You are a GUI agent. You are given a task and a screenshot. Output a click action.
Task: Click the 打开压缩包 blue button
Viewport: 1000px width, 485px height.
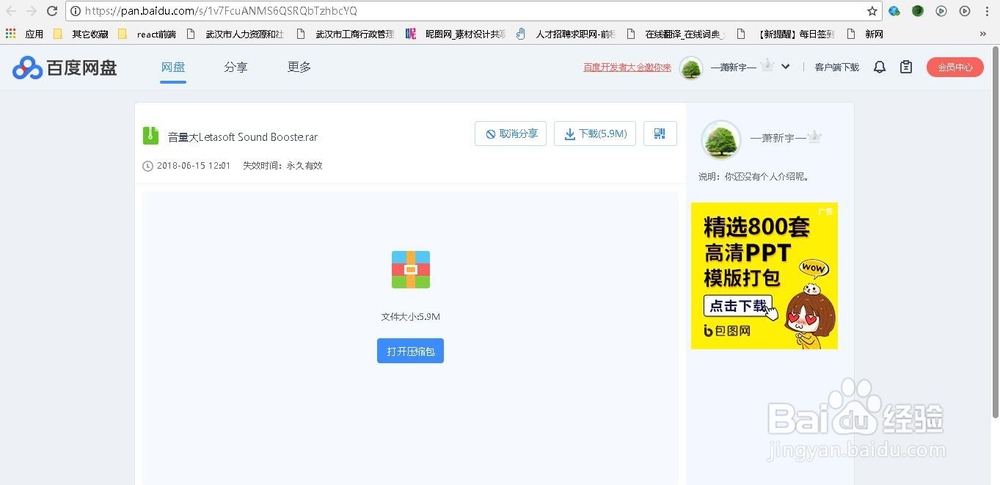[x=410, y=351]
